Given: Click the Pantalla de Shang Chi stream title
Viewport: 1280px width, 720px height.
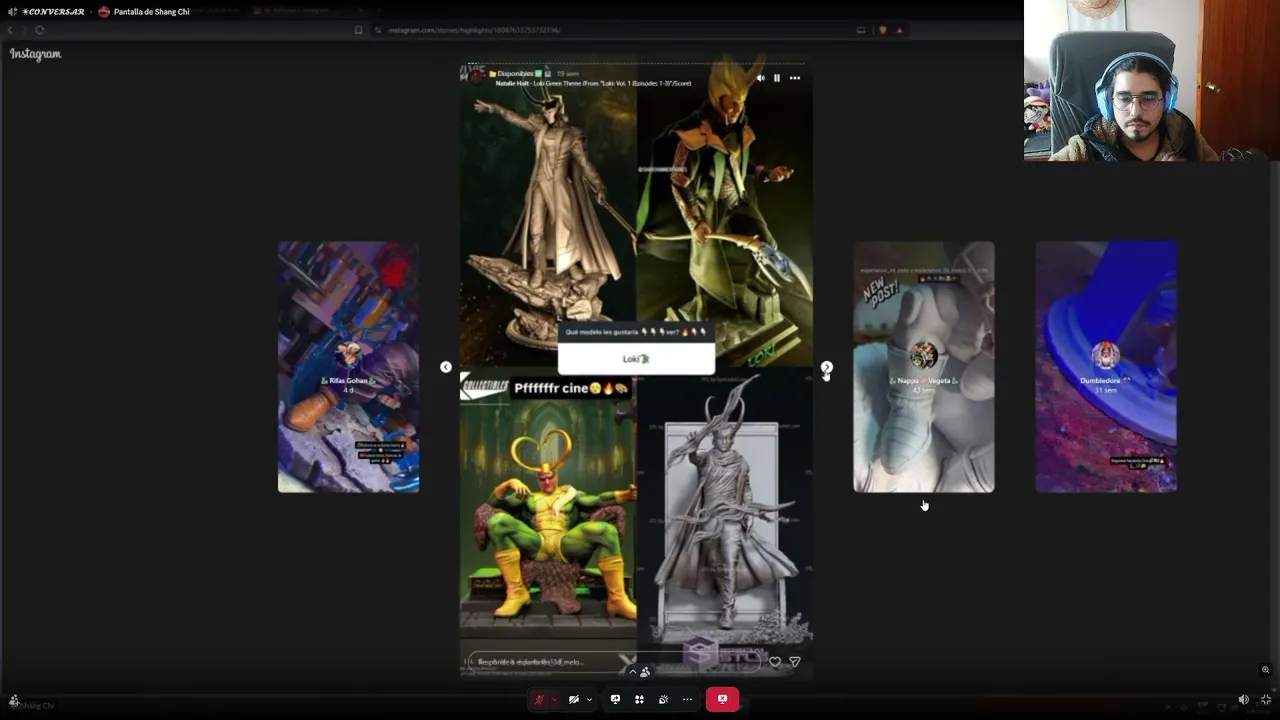Looking at the screenshot, I should click(x=151, y=12).
